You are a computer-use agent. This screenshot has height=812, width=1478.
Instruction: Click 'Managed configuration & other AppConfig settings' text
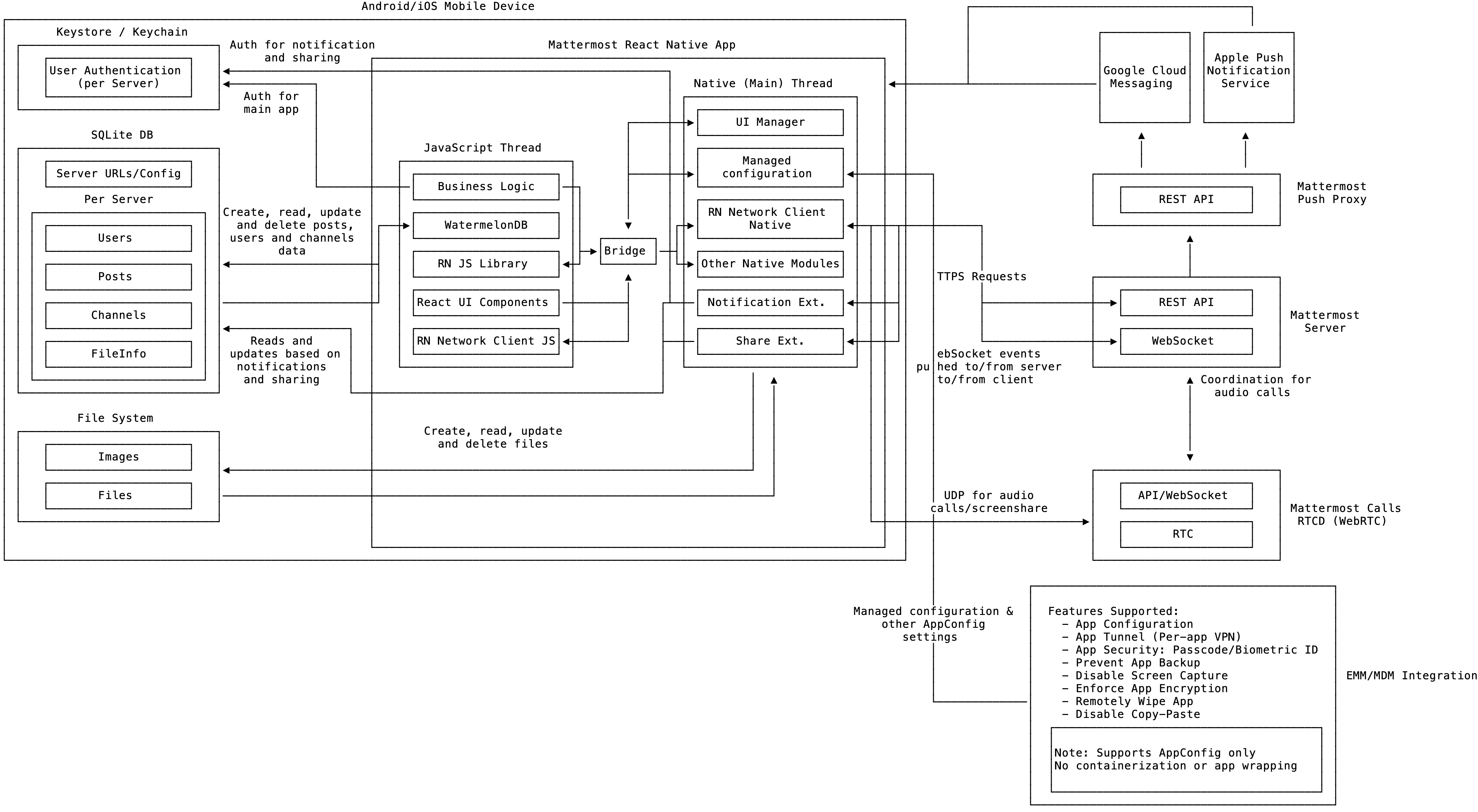click(x=933, y=625)
